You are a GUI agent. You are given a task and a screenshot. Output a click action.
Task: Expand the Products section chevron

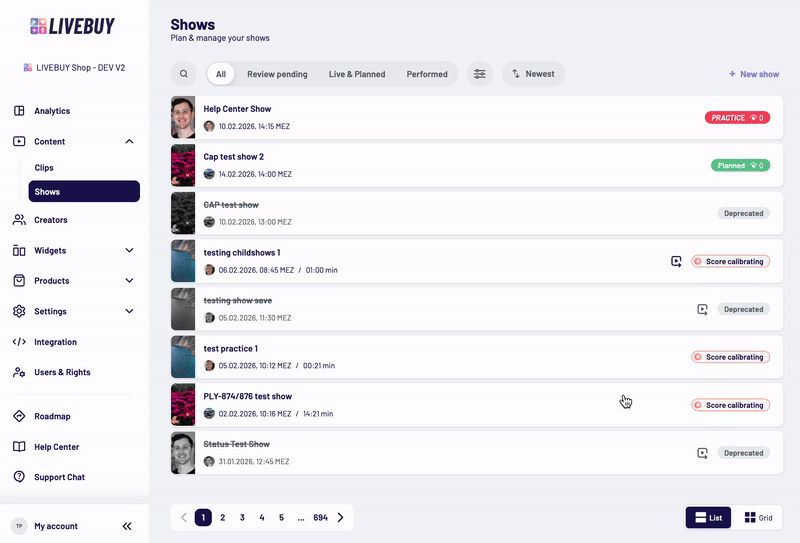[130, 281]
